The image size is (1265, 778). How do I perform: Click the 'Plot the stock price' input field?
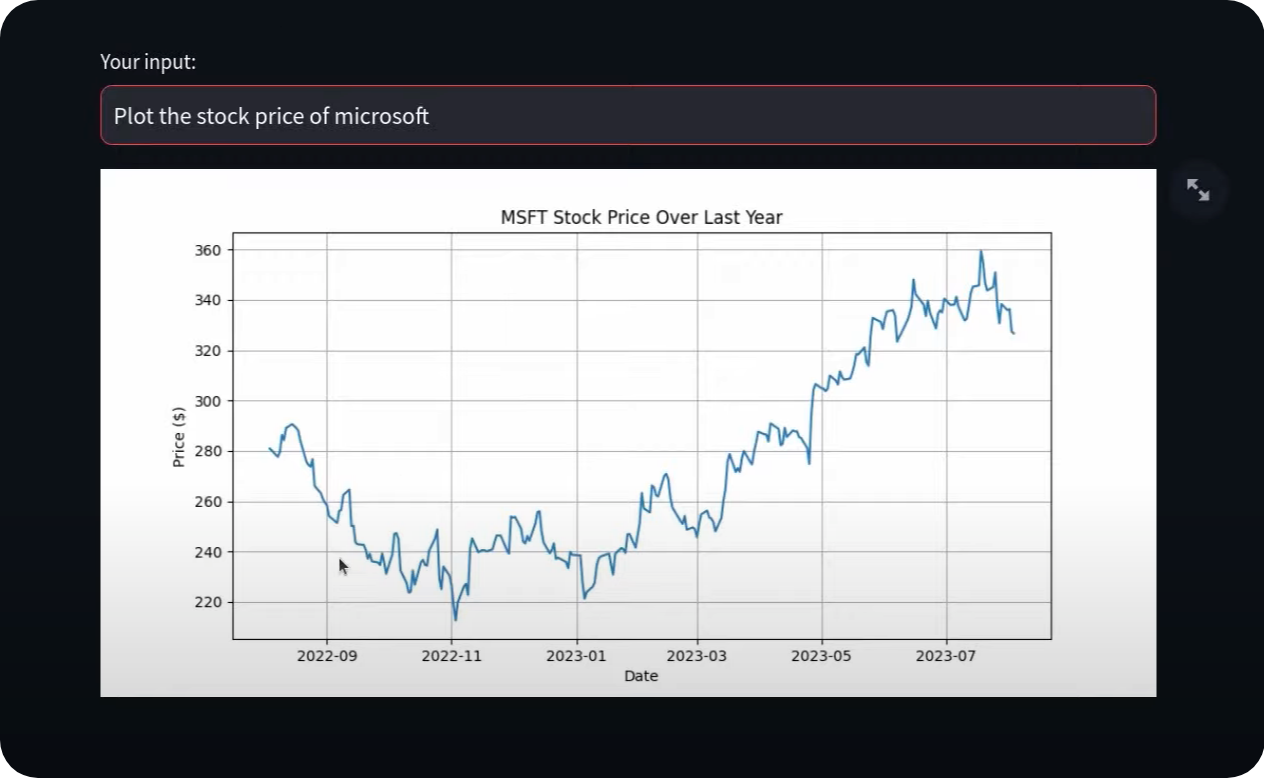[x=628, y=116]
